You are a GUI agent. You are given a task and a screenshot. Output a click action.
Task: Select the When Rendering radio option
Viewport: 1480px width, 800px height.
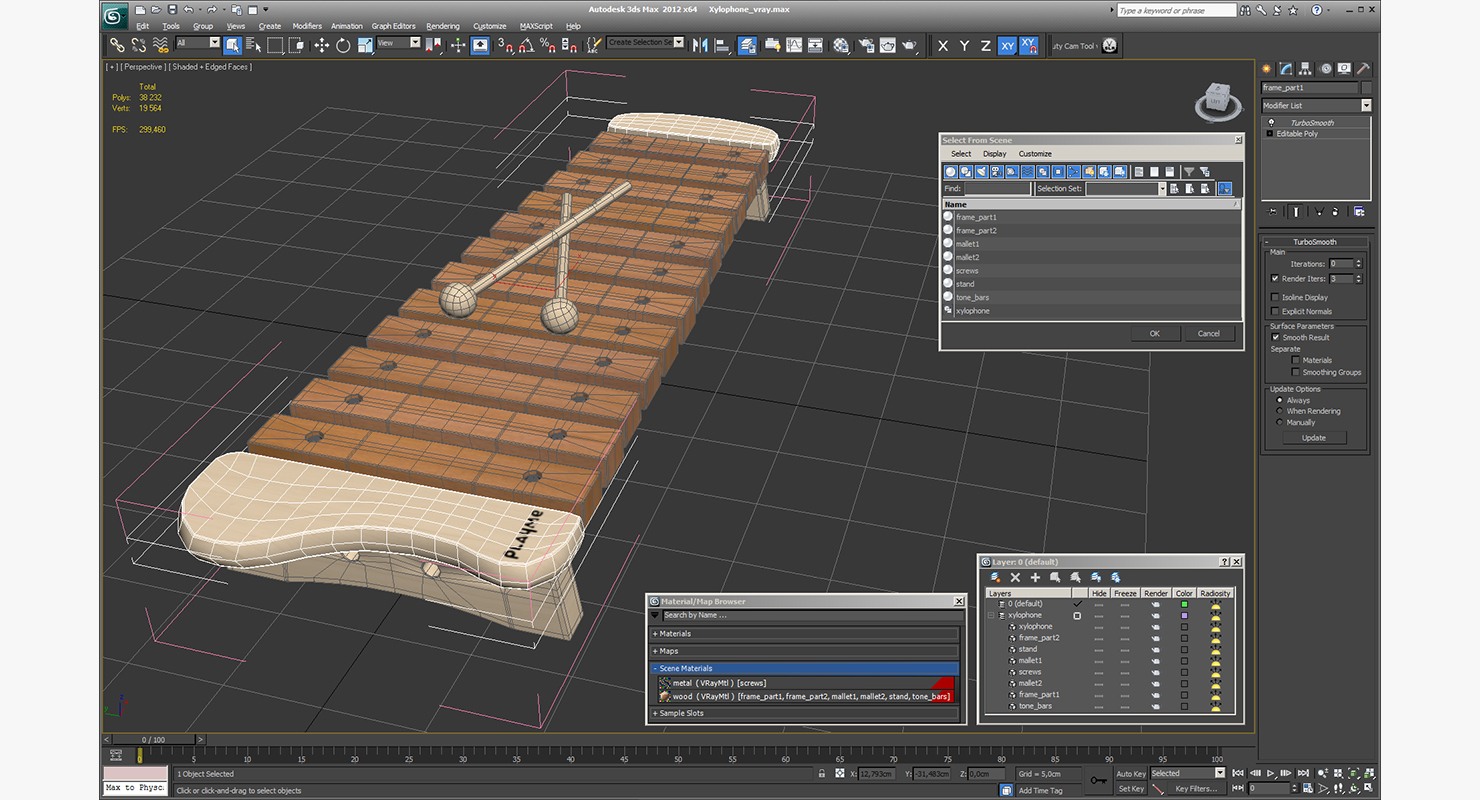tap(1279, 411)
